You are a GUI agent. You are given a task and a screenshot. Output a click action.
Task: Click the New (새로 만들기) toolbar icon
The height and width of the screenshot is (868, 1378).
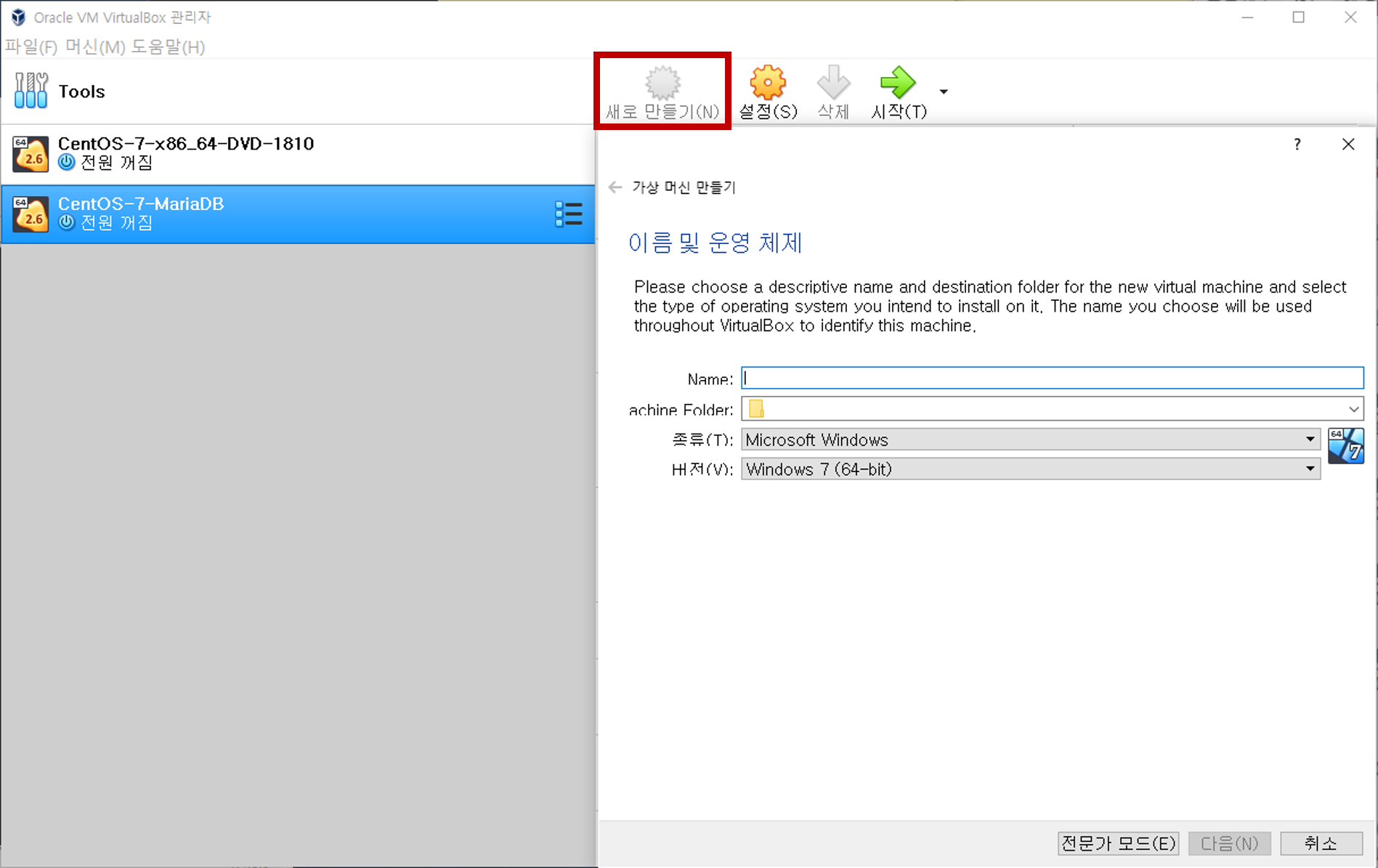point(662,83)
